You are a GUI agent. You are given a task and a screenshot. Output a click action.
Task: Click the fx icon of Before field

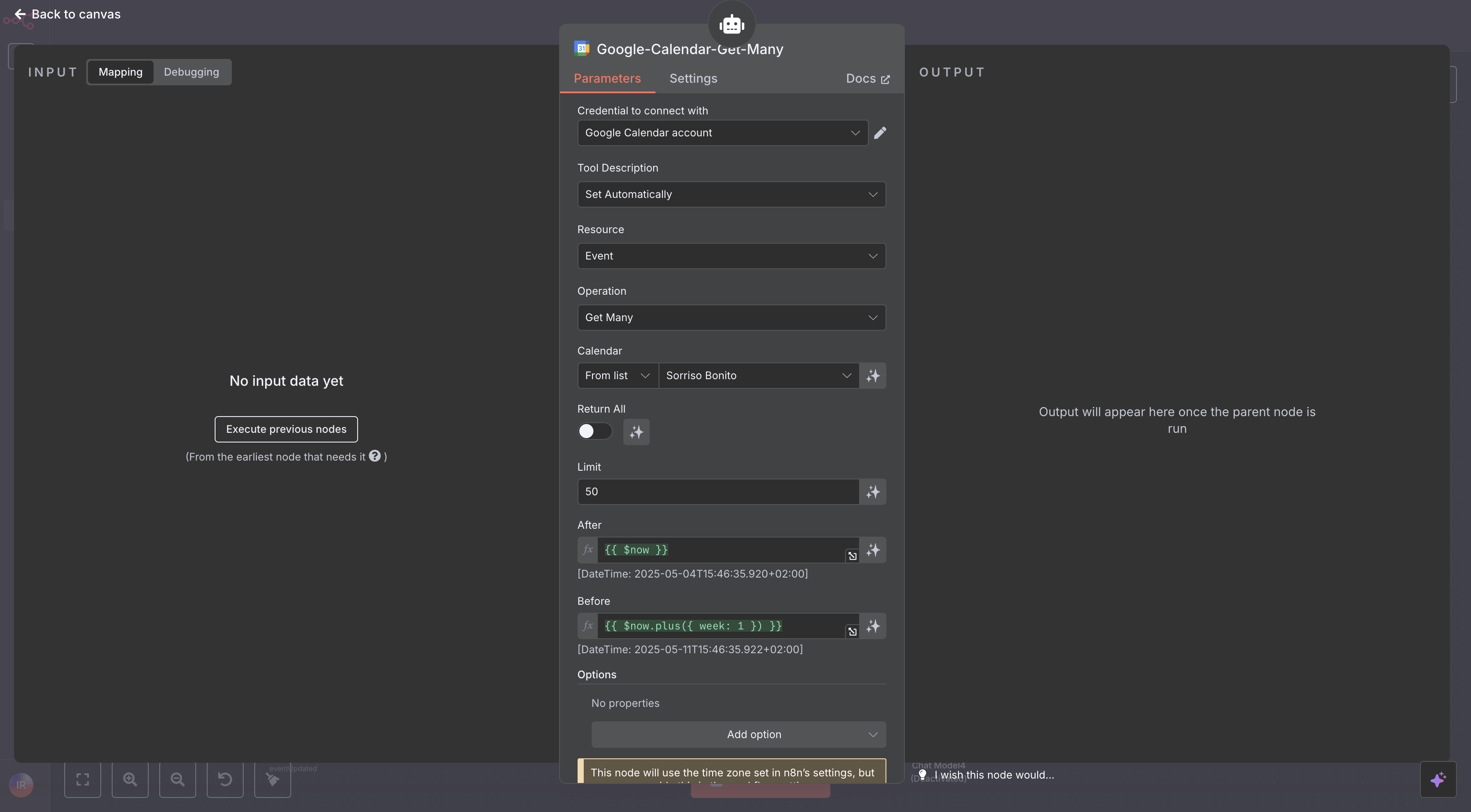click(588, 626)
